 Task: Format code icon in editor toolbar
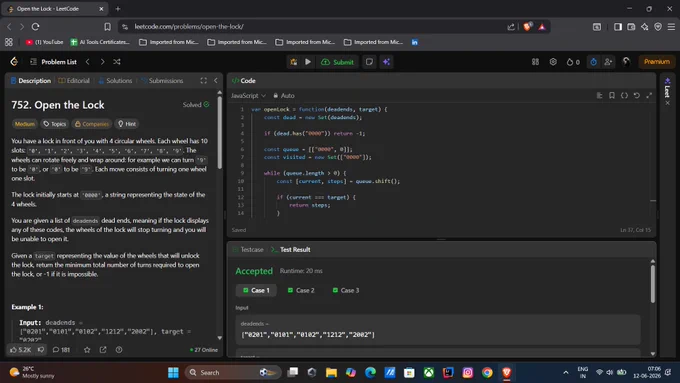pyautogui.click(x=599, y=95)
